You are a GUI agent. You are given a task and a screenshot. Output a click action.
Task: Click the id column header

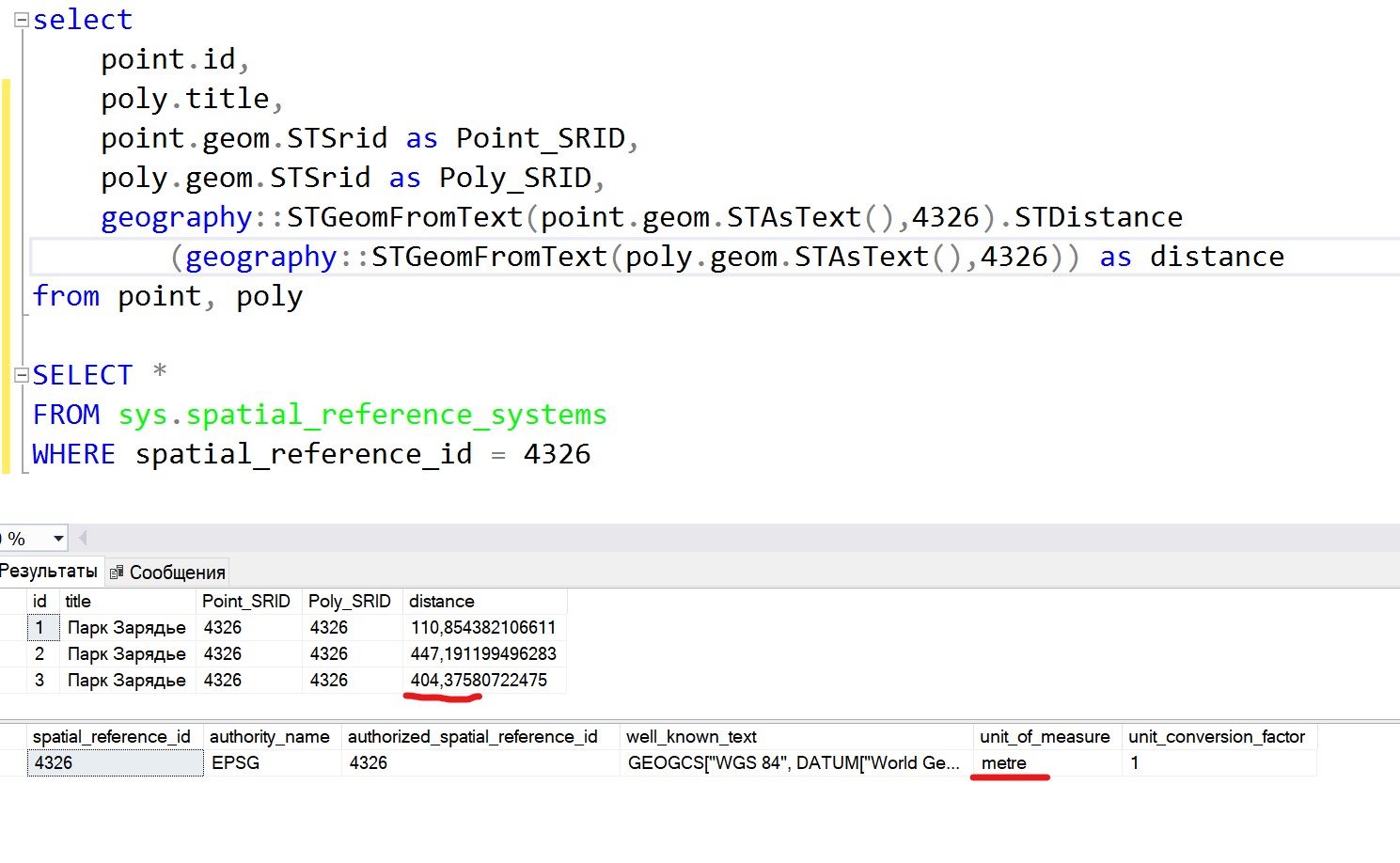[x=40, y=601]
